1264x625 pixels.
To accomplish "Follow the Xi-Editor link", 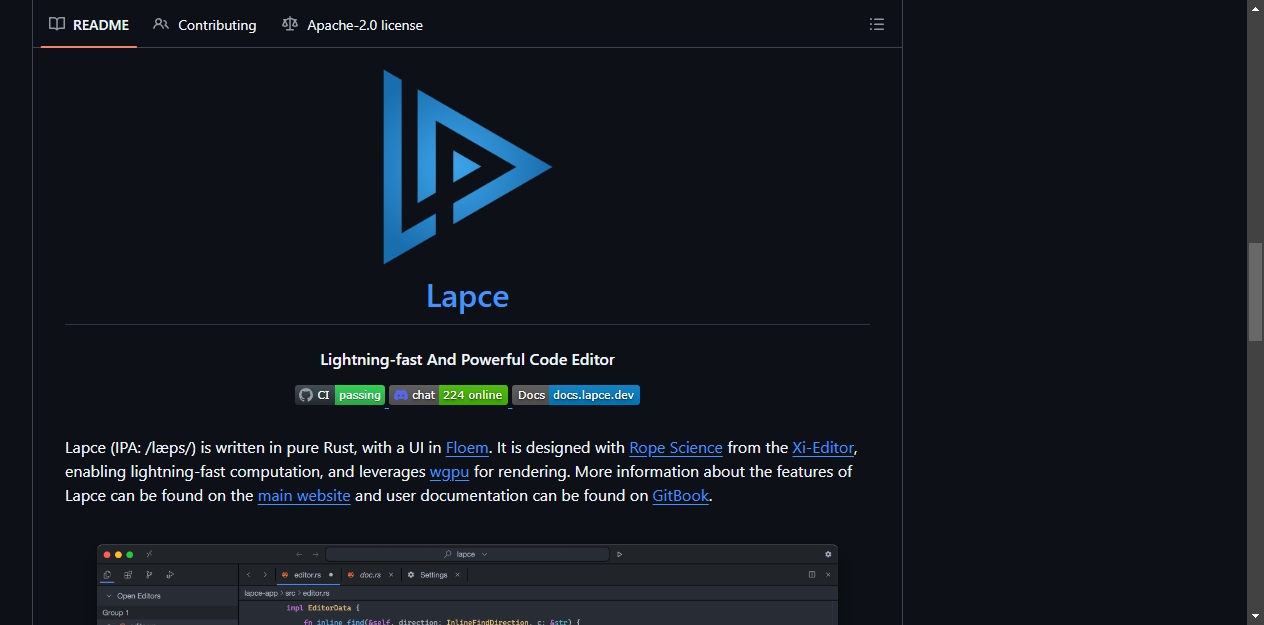I will point(824,447).
